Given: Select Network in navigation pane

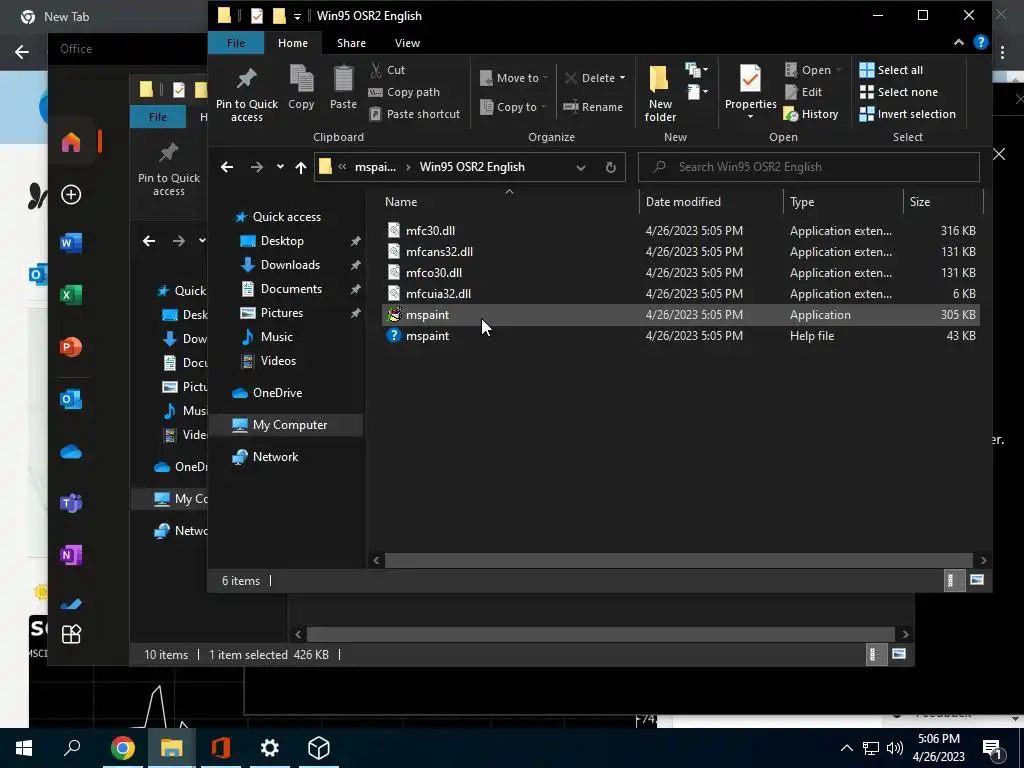Looking at the screenshot, I should tap(275, 457).
